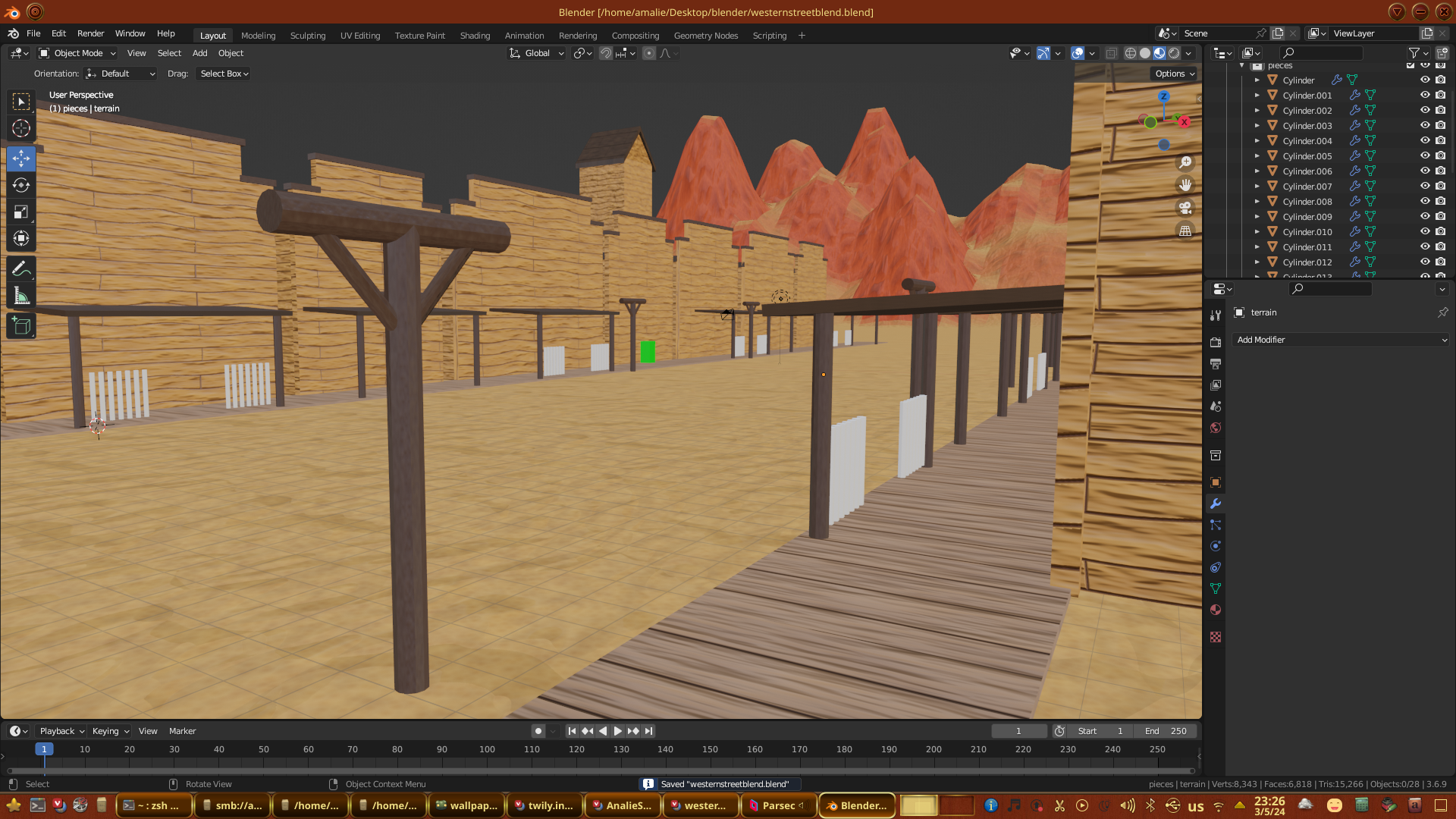This screenshot has height=819, width=1456.
Task: Toggle snapping magnet in the header
Action: (x=606, y=53)
